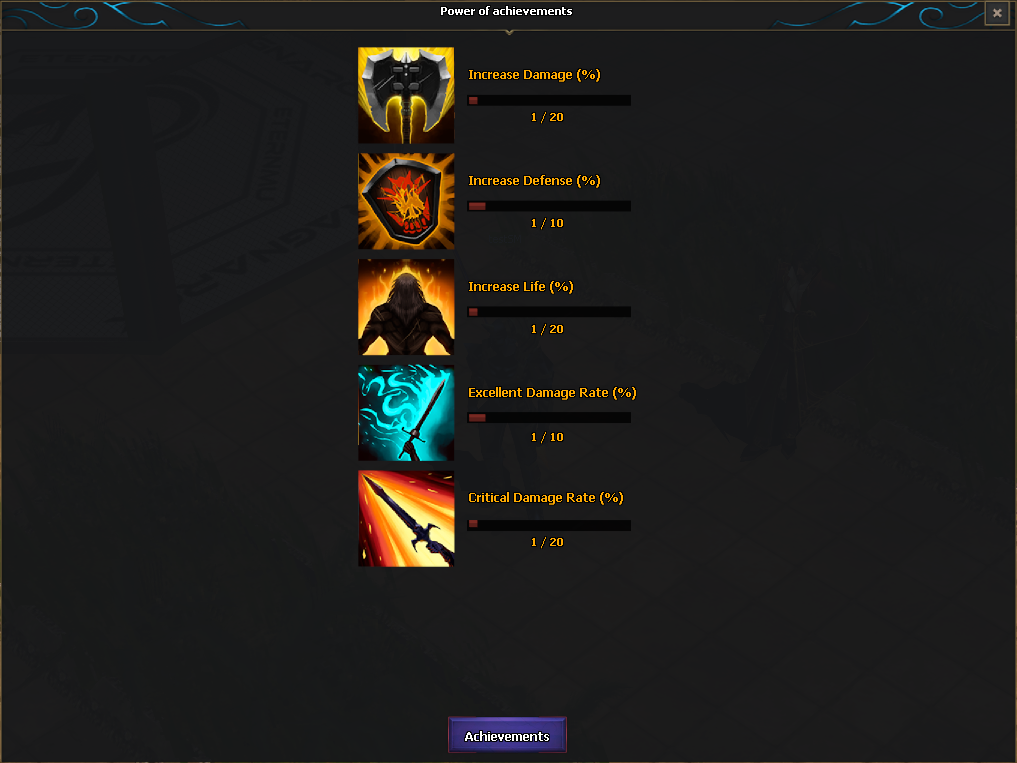Click the 1 / 10 counter under Increase Defense
The height and width of the screenshot is (763, 1017).
tap(547, 223)
